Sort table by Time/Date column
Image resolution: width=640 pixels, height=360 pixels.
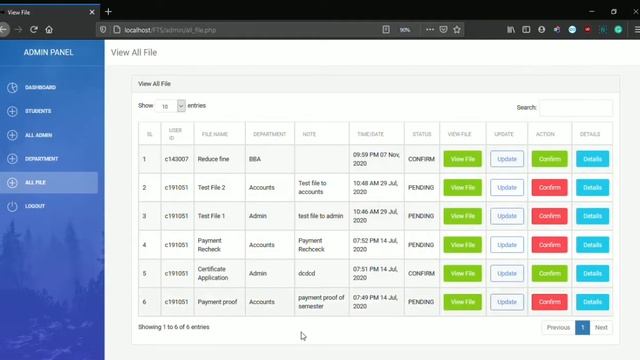376,134
